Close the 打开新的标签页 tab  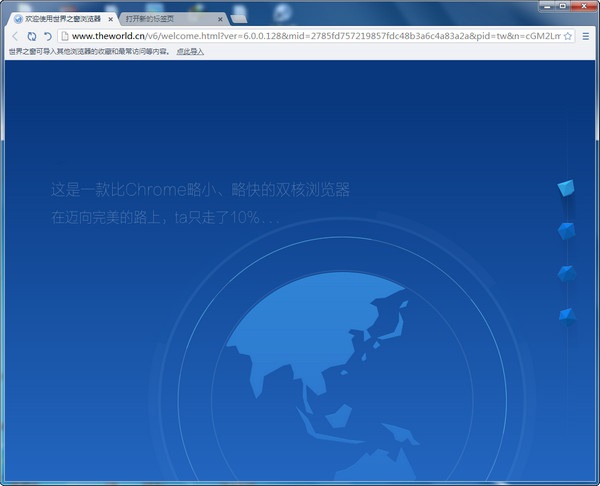click(x=220, y=19)
